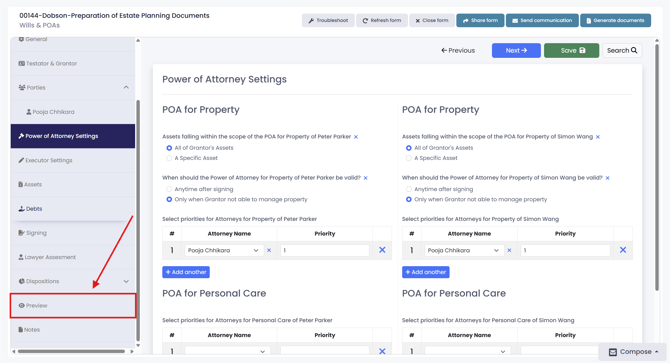Viewport: 670px width, 363px height.
Task: Open Testator & Grantor section
Action: pyautogui.click(x=73, y=63)
